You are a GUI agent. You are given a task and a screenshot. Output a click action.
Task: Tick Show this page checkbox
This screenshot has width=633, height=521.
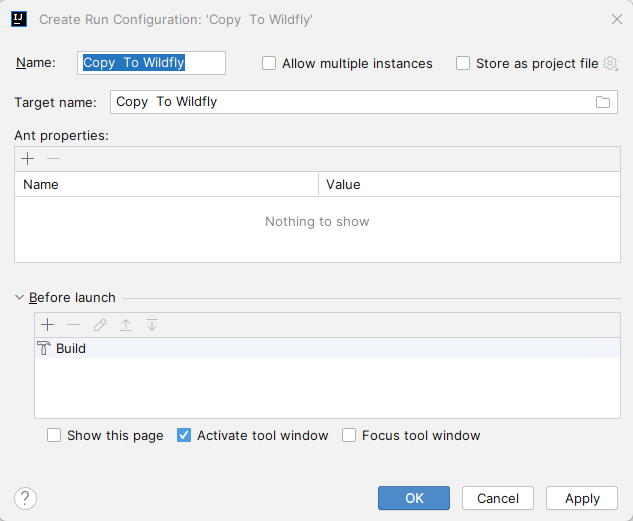[54, 435]
